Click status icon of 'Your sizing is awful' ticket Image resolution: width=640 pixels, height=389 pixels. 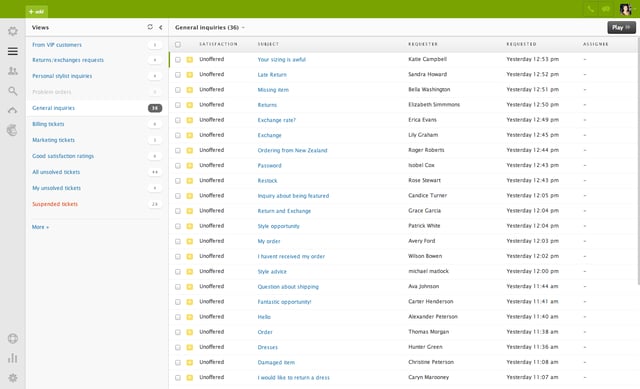pyautogui.click(x=190, y=60)
